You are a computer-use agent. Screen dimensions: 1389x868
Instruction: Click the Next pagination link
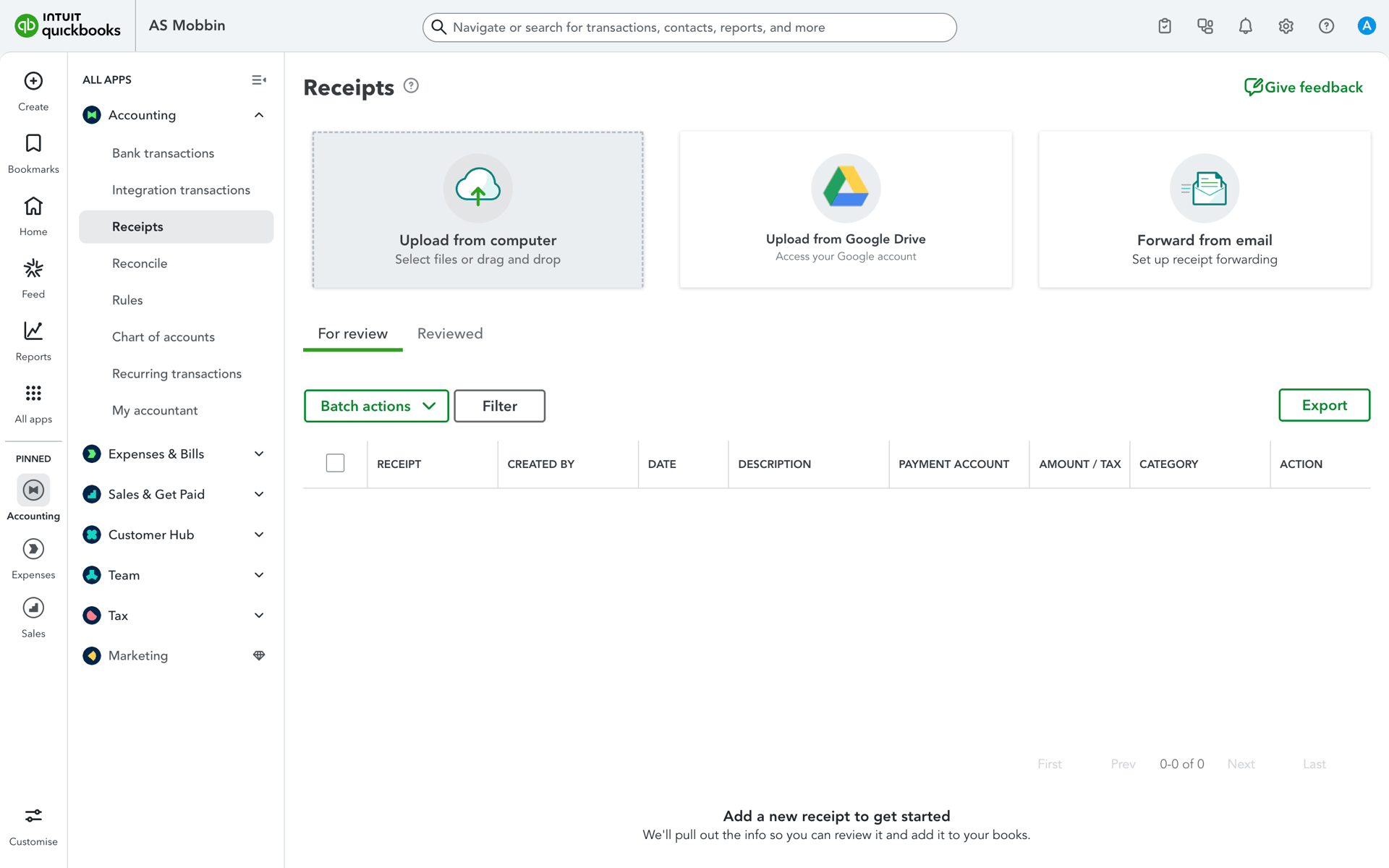pyautogui.click(x=1241, y=765)
